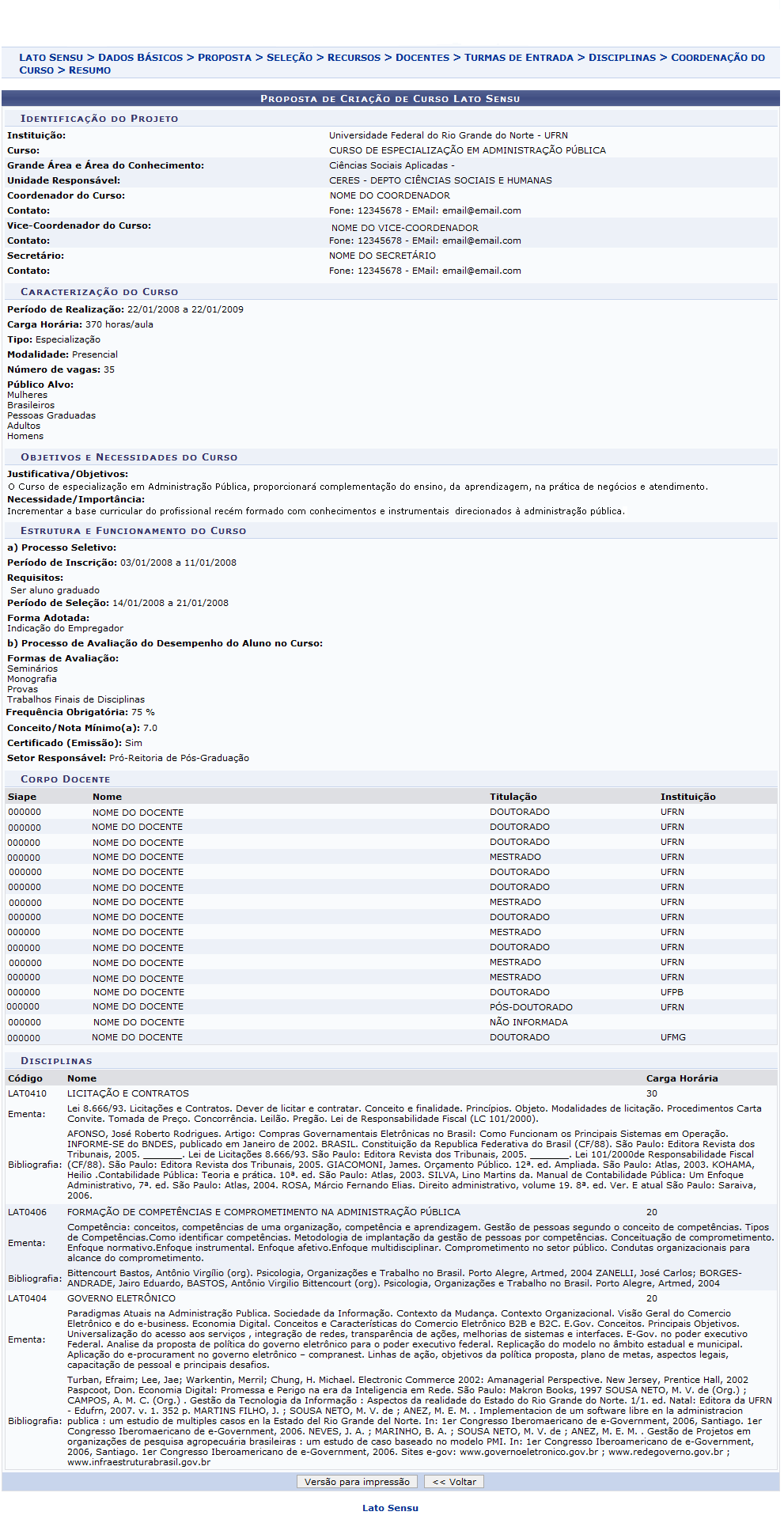Click the Carga Horária column header in Disciplinas
784x1523 pixels.
(682, 1078)
